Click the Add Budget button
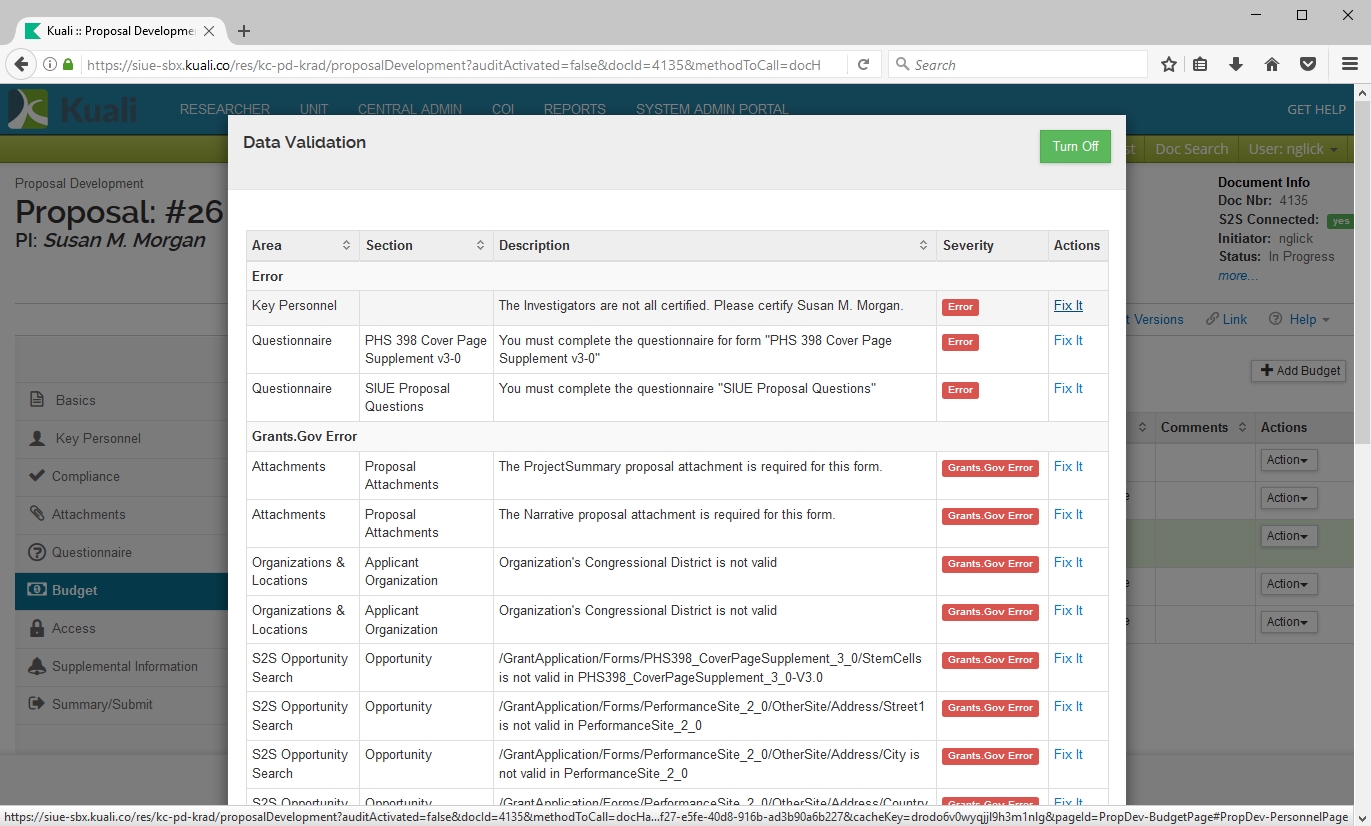Viewport: 1371px width, 826px height. (x=1298, y=370)
